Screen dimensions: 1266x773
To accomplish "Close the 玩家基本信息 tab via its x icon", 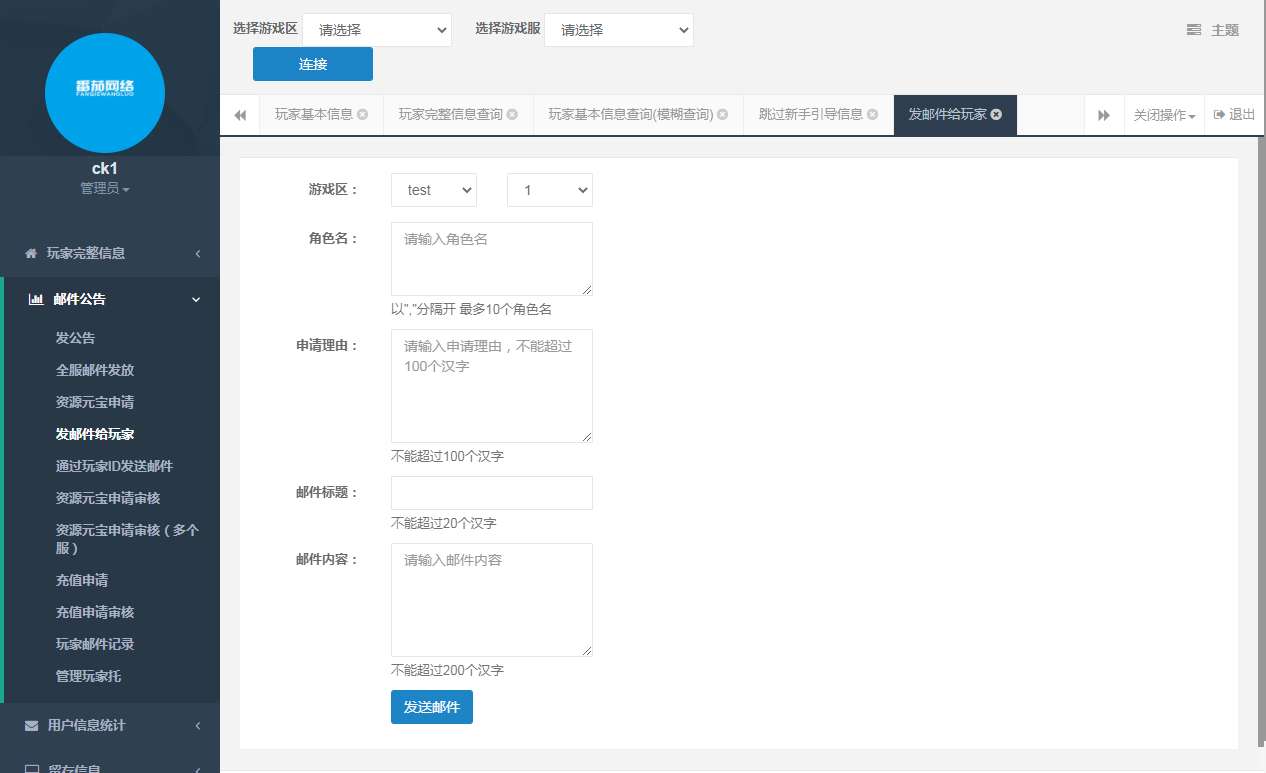I will 362,115.
